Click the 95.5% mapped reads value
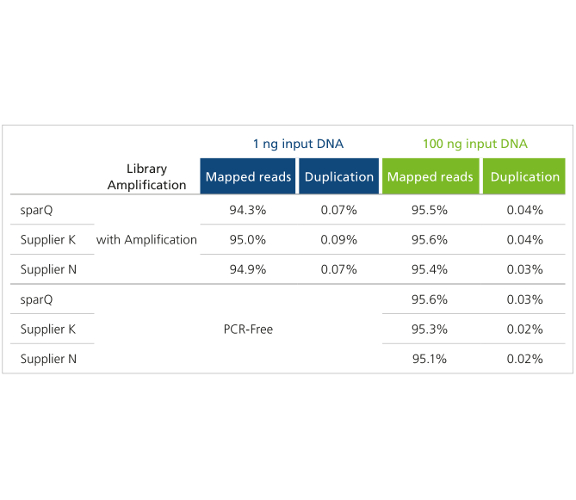Screen dimensions: 576x500 [x=429, y=210]
